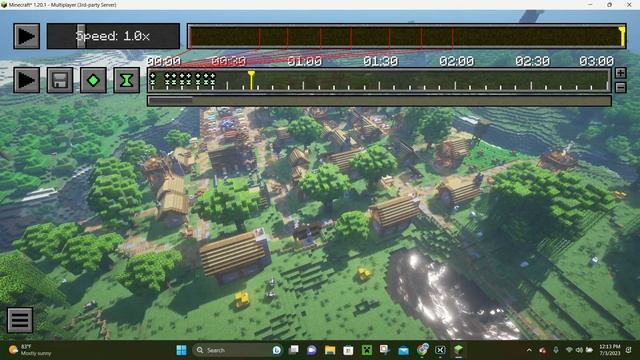Adjust the Speed 1.0x slider

(113, 36)
